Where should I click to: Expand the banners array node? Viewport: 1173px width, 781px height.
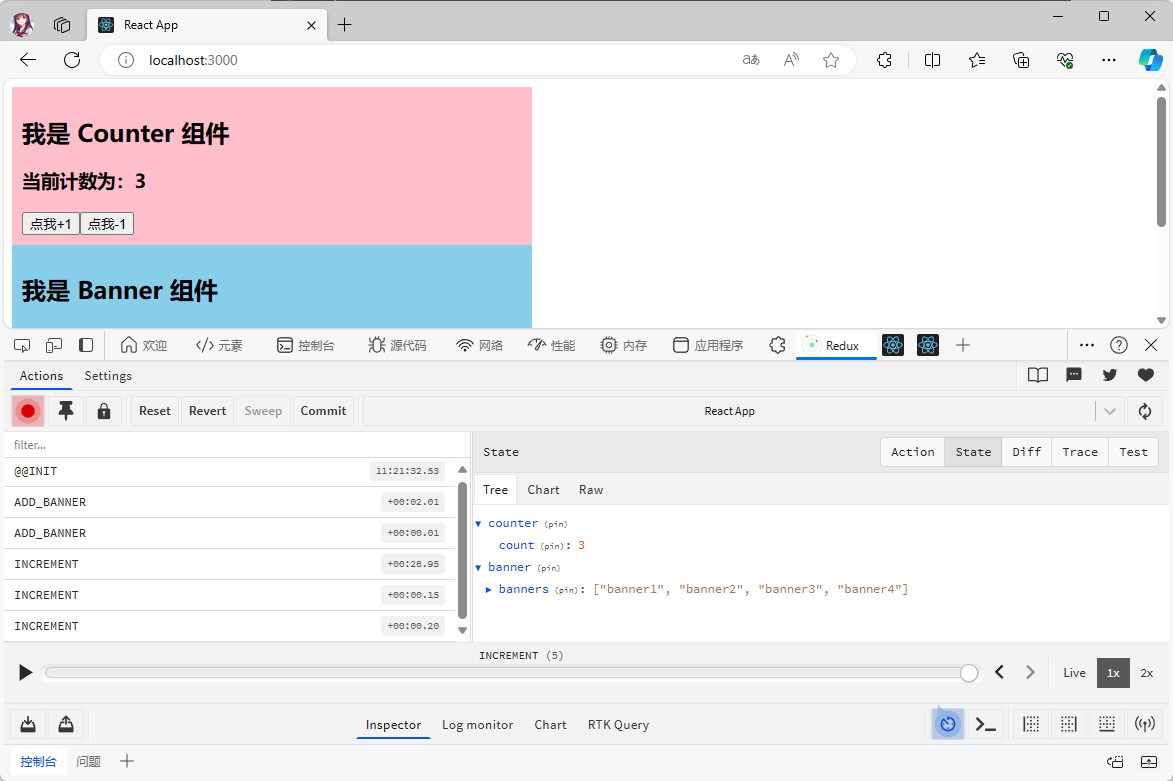tap(489, 590)
